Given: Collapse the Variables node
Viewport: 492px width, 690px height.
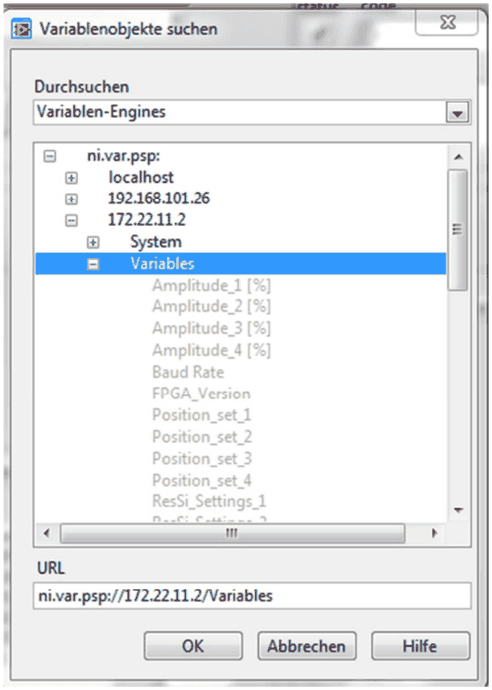Looking at the screenshot, I should (93, 264).
